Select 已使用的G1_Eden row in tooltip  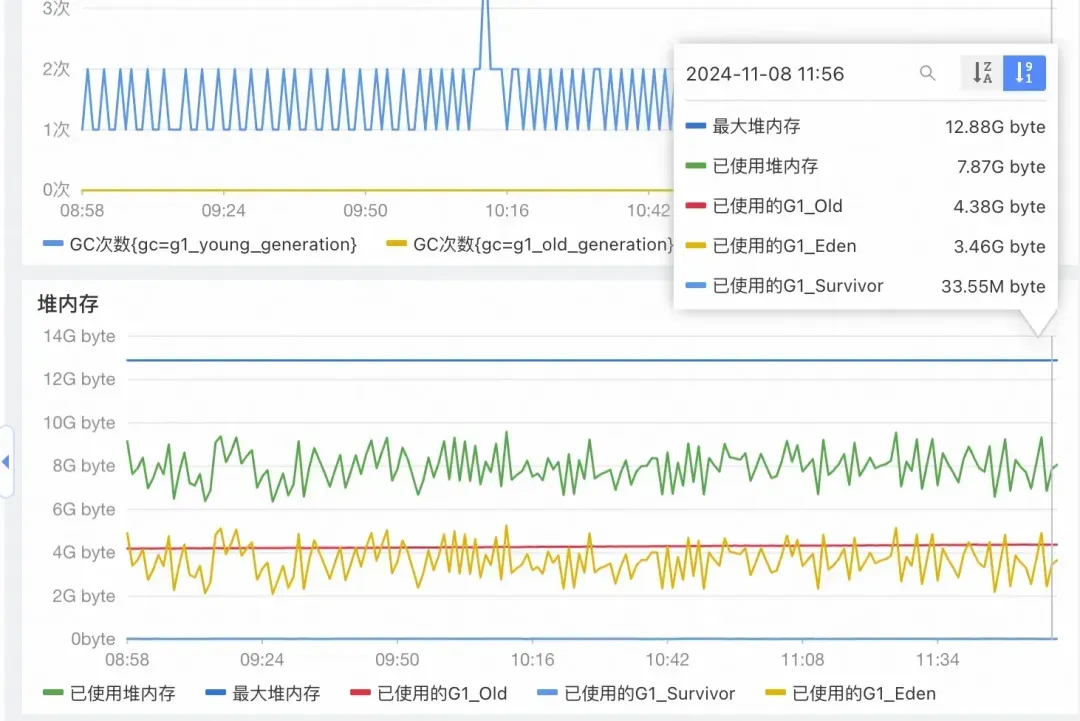click(866, 247)
